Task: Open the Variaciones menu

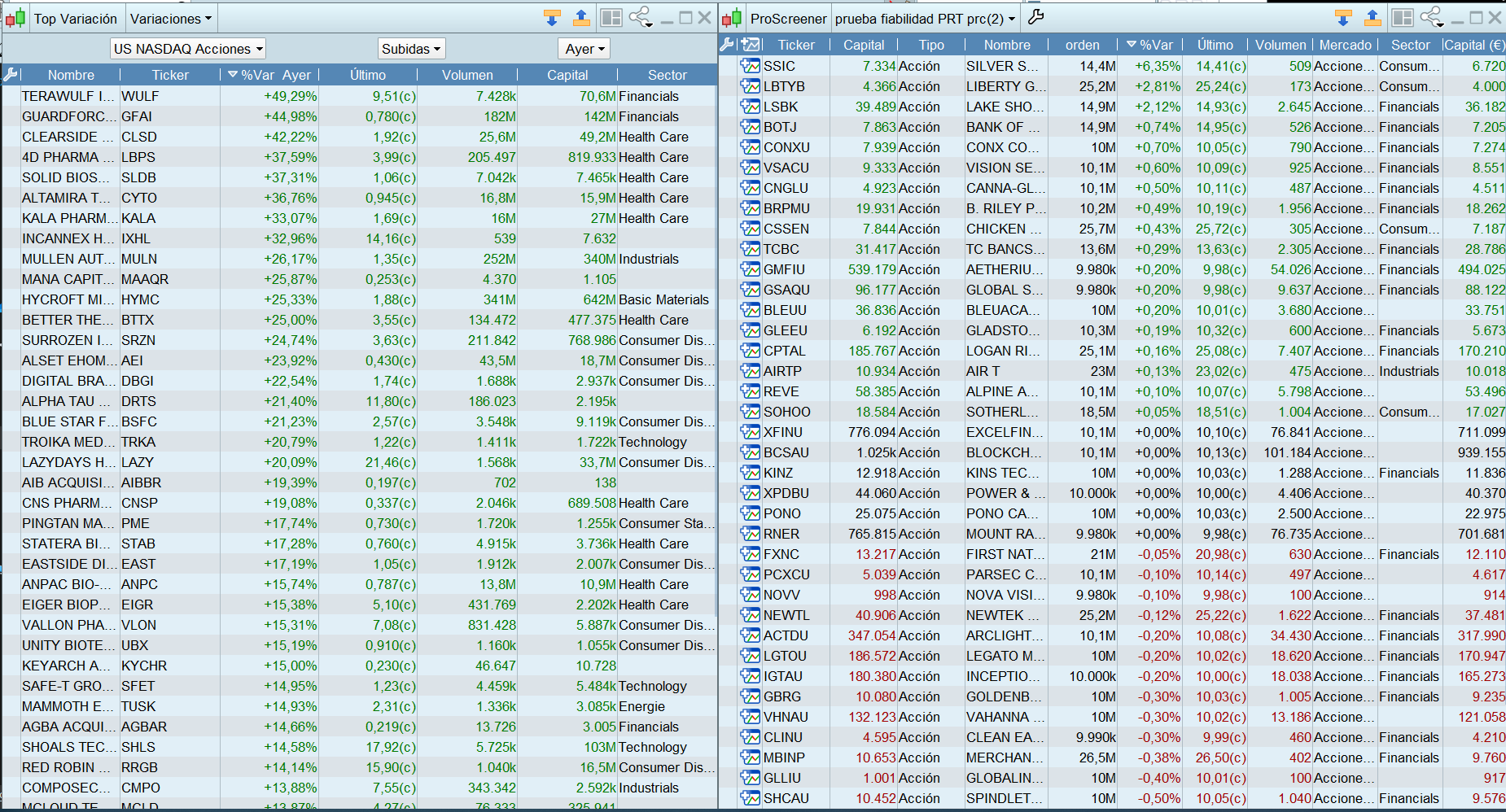Action: (171, 19)
